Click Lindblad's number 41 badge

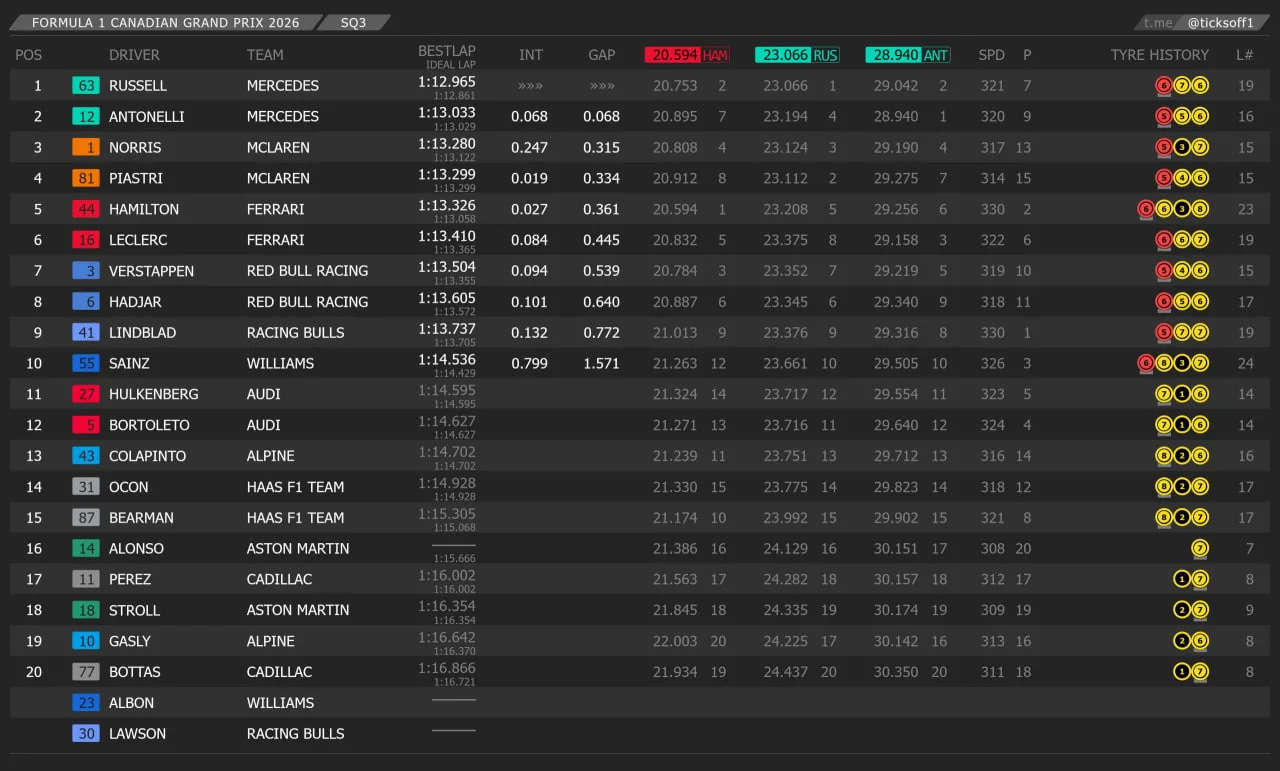coord(86,333)
